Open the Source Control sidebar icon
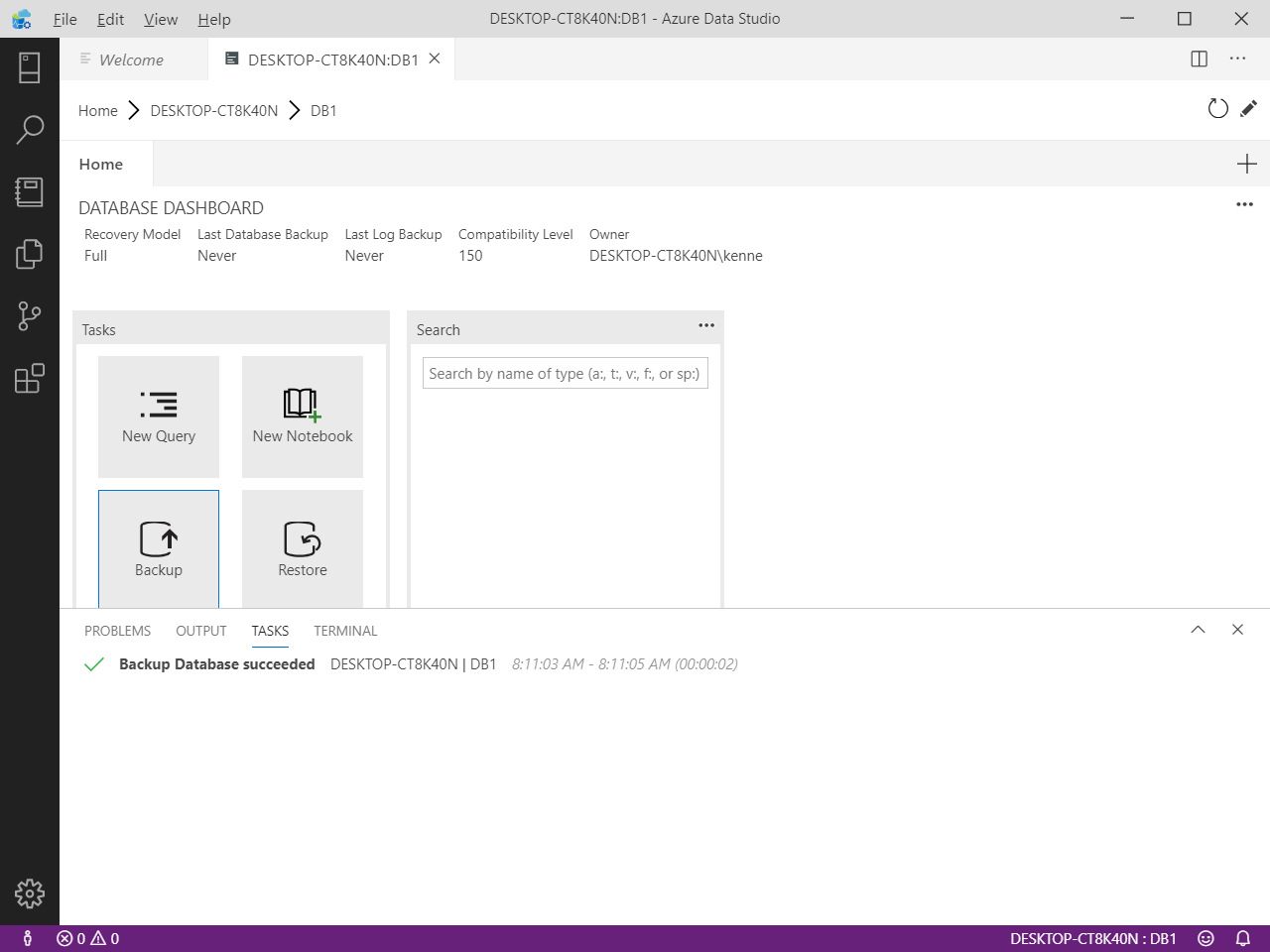Screen dimensions: 1270x952 [30, 316]
